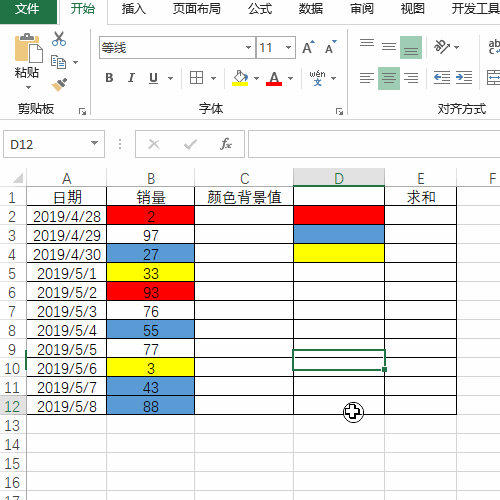
Task: Increase indent
Action: point(464,78)
